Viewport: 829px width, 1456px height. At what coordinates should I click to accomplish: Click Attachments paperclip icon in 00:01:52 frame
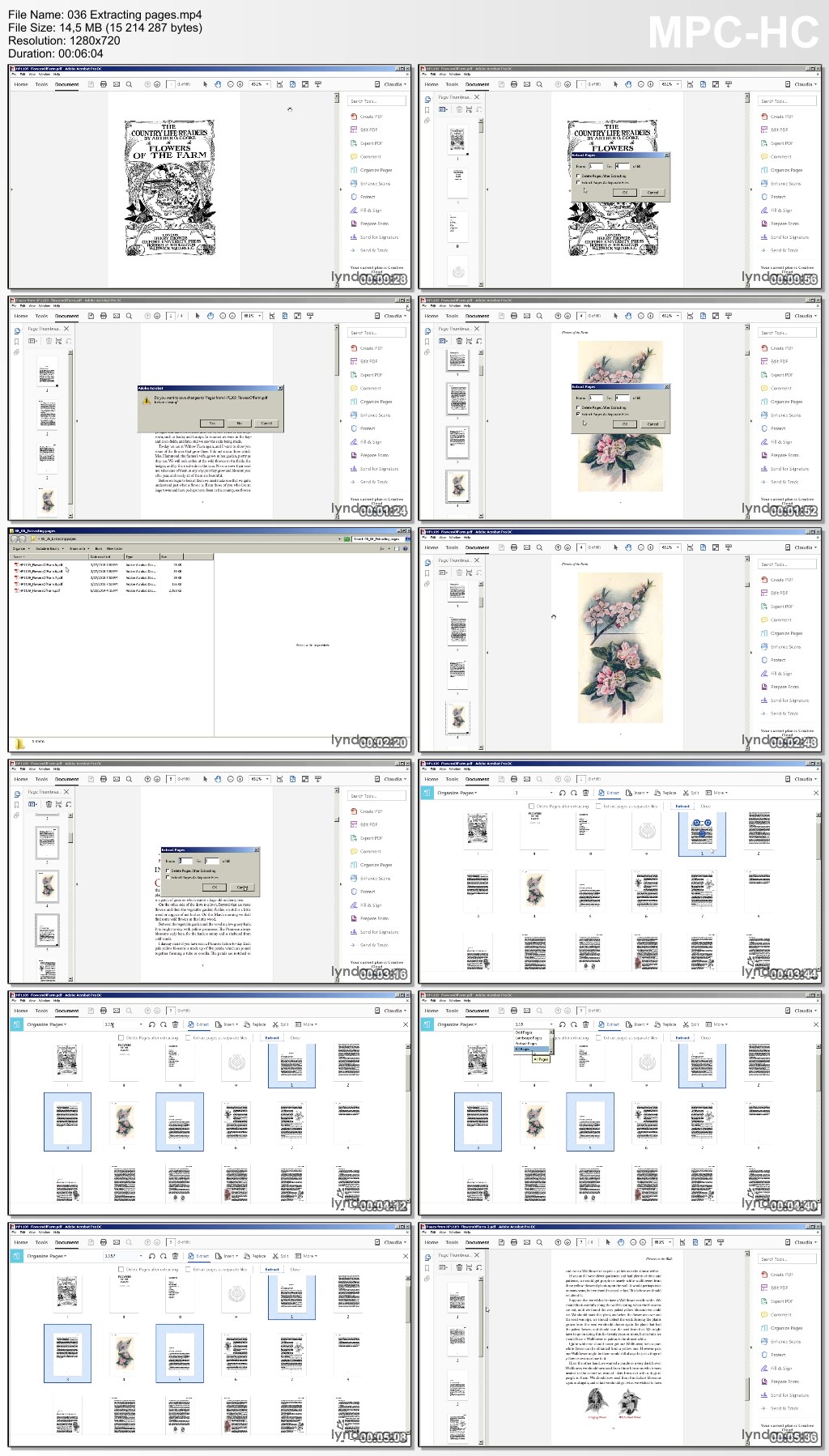pyautogui.click(x=427, y=352)
